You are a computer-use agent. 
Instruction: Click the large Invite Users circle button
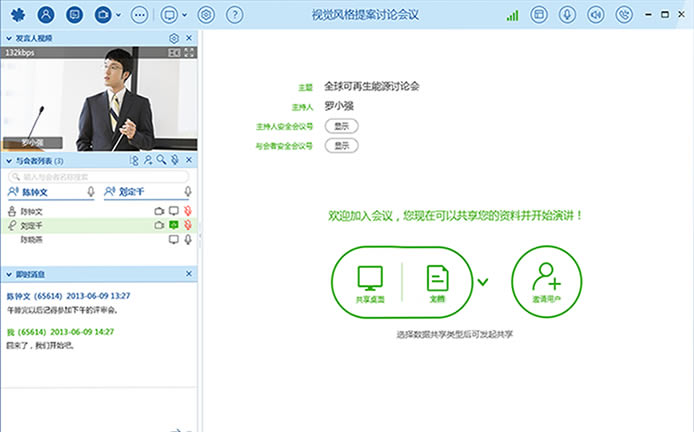click(x=547, y=281)
